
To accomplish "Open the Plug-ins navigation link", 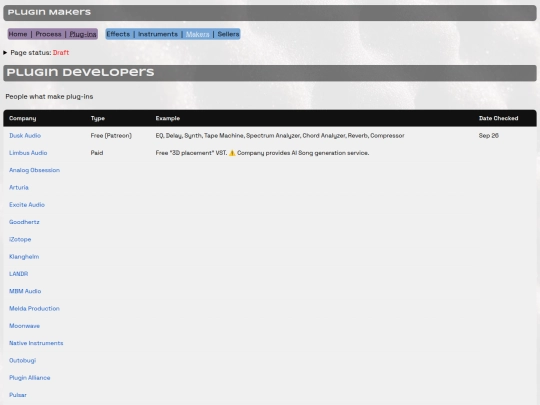I will (x=83, y=34).
